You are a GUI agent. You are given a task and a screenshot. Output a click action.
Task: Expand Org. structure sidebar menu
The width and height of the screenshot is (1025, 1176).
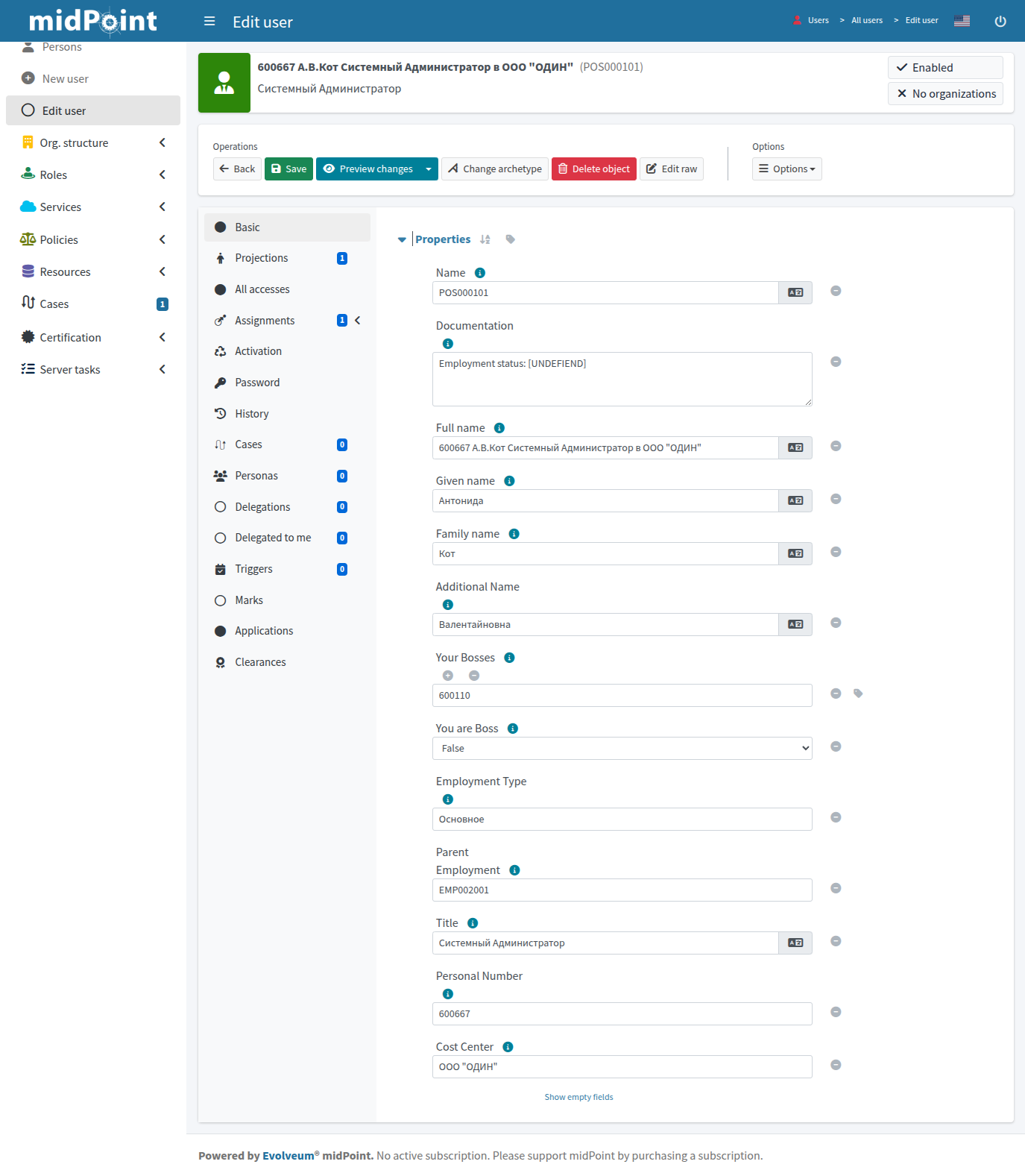point(93,142)
